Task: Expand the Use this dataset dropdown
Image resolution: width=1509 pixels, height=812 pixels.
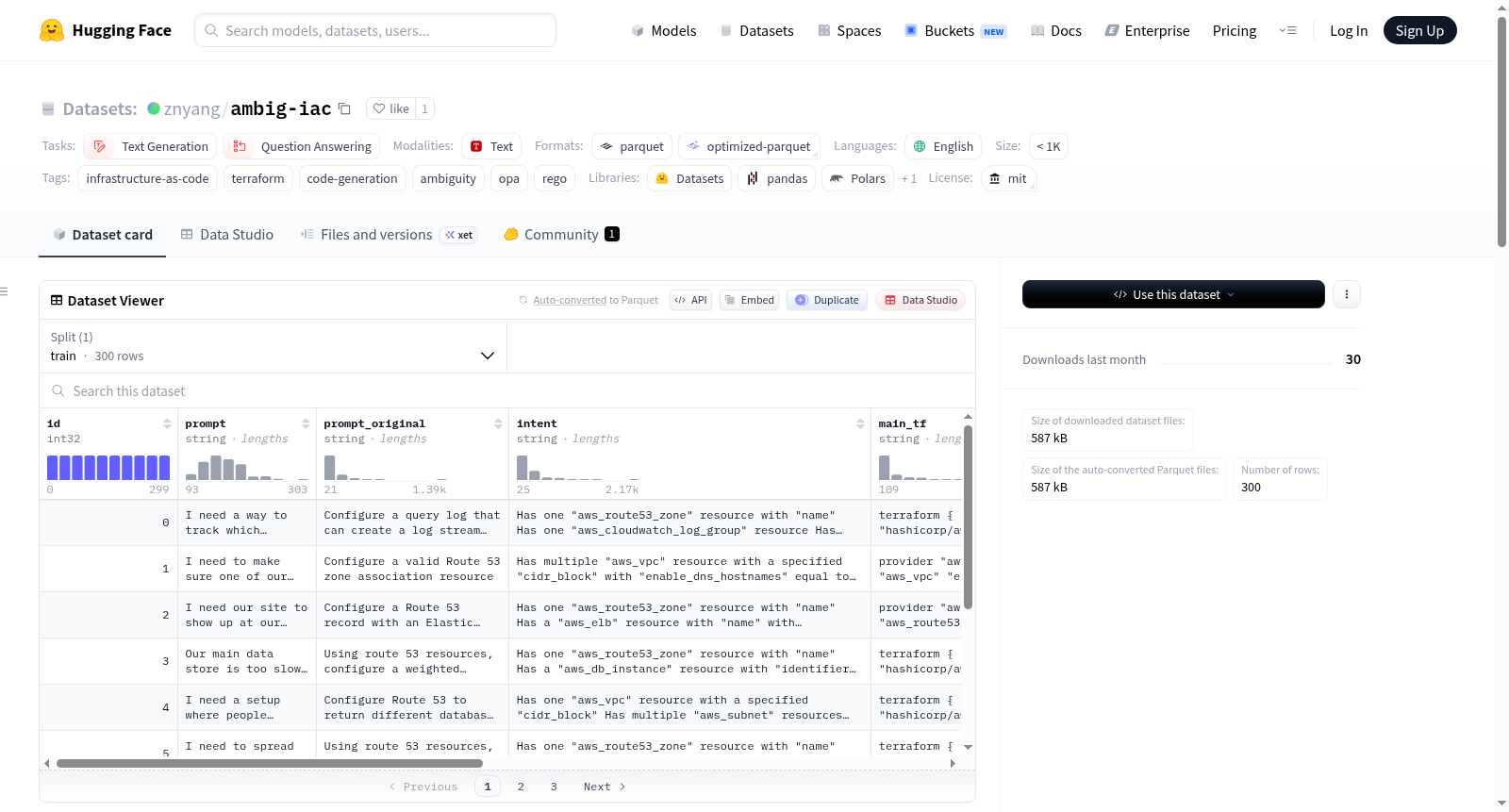Action: (x=1173, y=294)
